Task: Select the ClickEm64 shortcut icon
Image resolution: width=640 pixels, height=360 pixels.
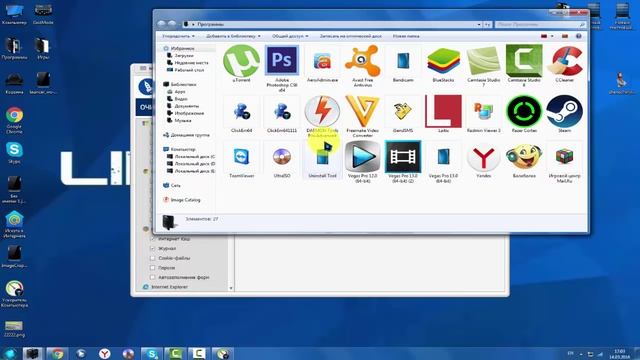Action: (x=242, y=111)
